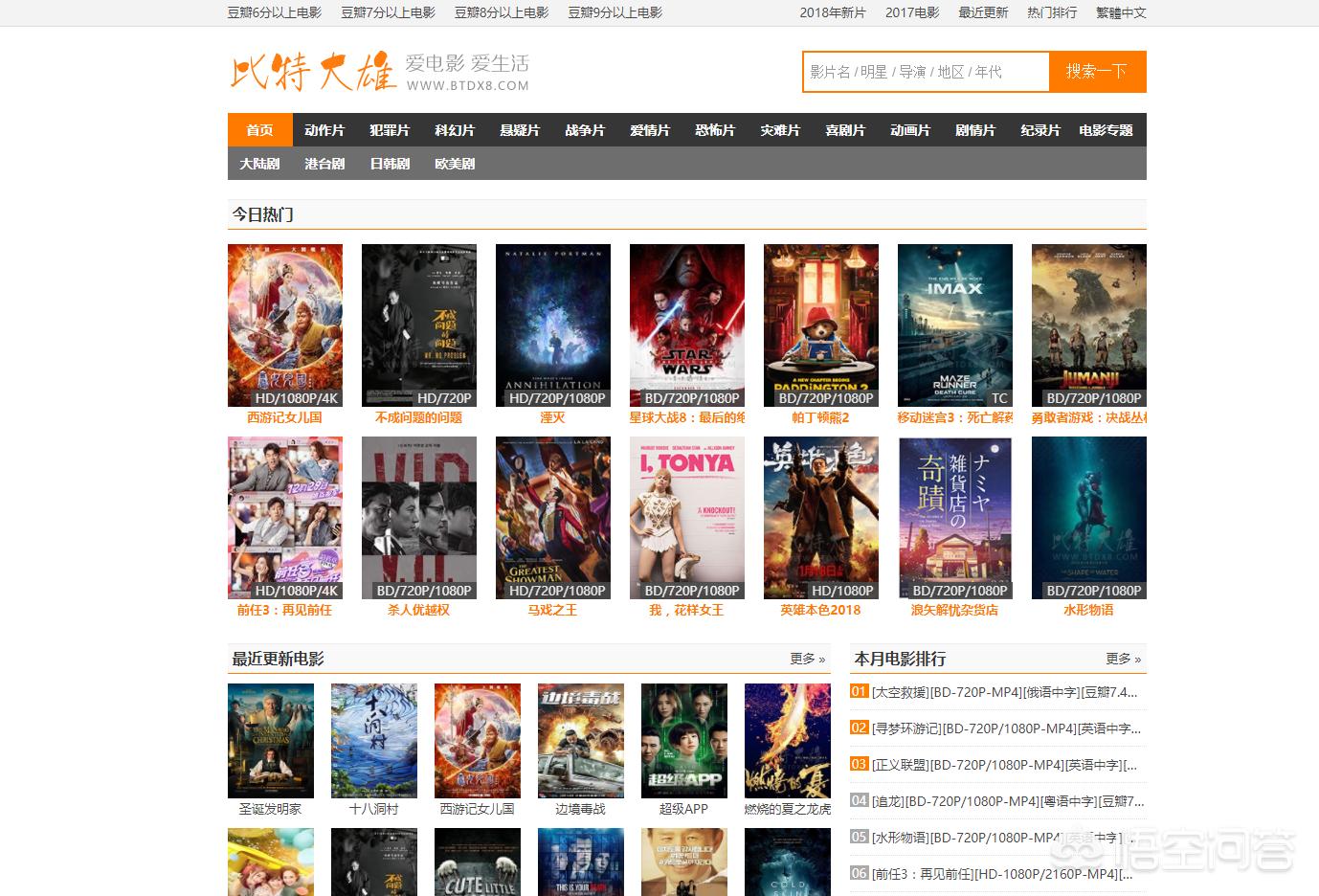Open the Annihilation 湮灭 poster
The width and height of the screenshot is (1319, 896).
[x=553, y=325]
